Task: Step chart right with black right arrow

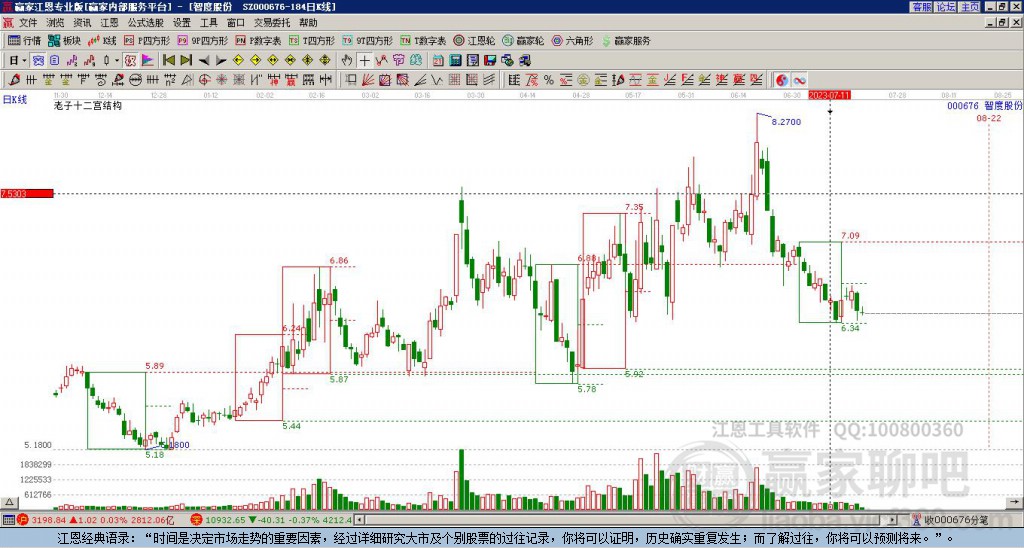Action: [221, 61]
